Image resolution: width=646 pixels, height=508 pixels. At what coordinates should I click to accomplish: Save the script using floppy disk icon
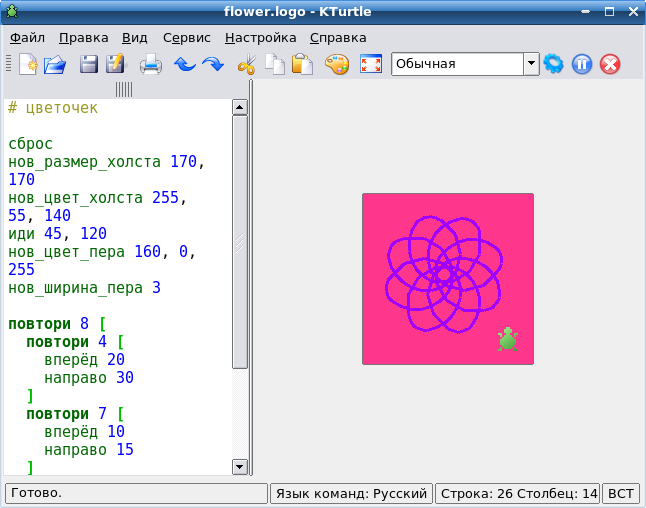[x=89, y=64]
